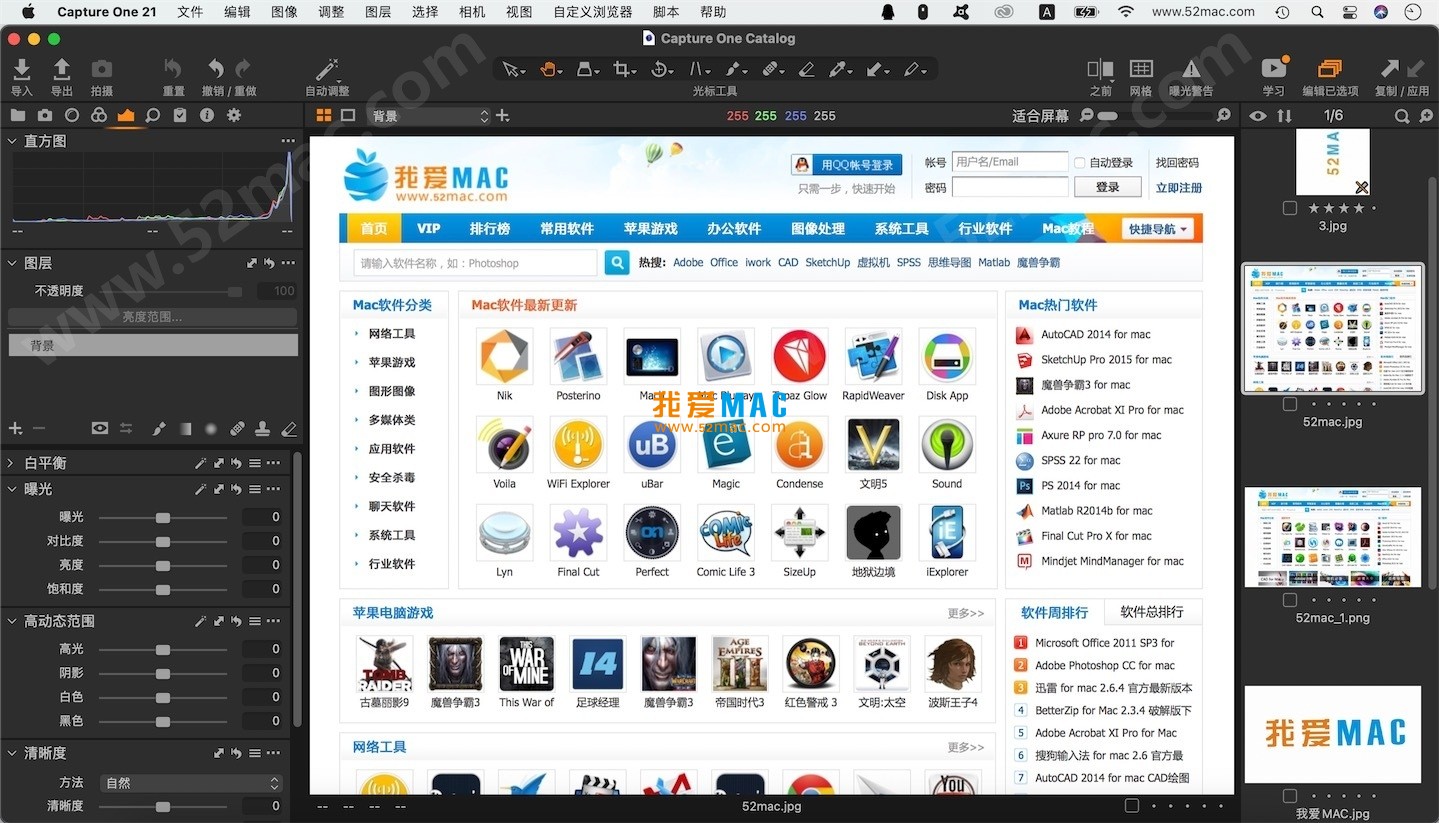
Task: Select the orange hand pan tool
Action: coord(548,69)
